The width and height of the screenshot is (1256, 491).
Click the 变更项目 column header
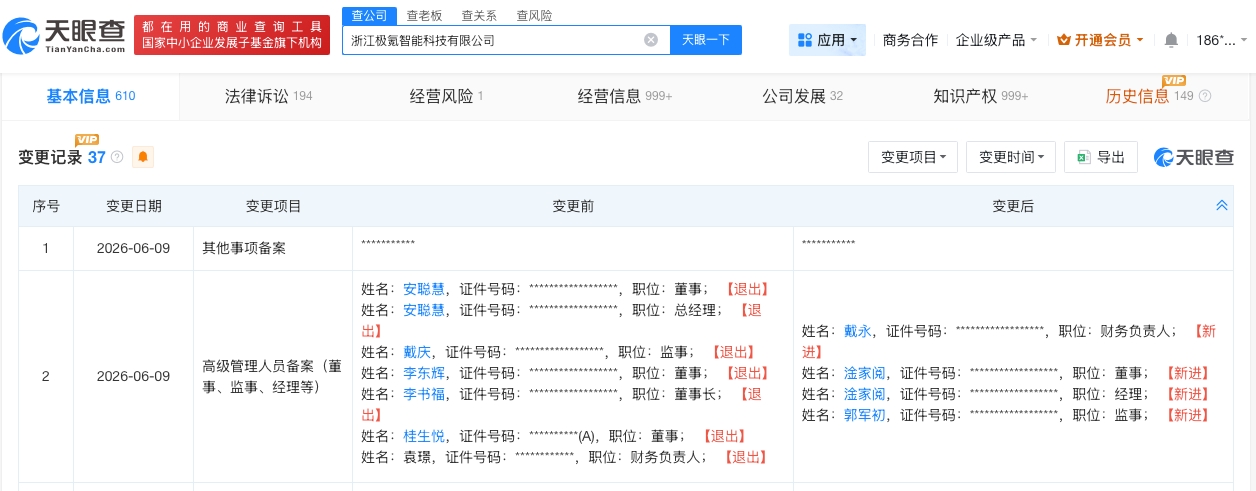(x=273, y=206)
